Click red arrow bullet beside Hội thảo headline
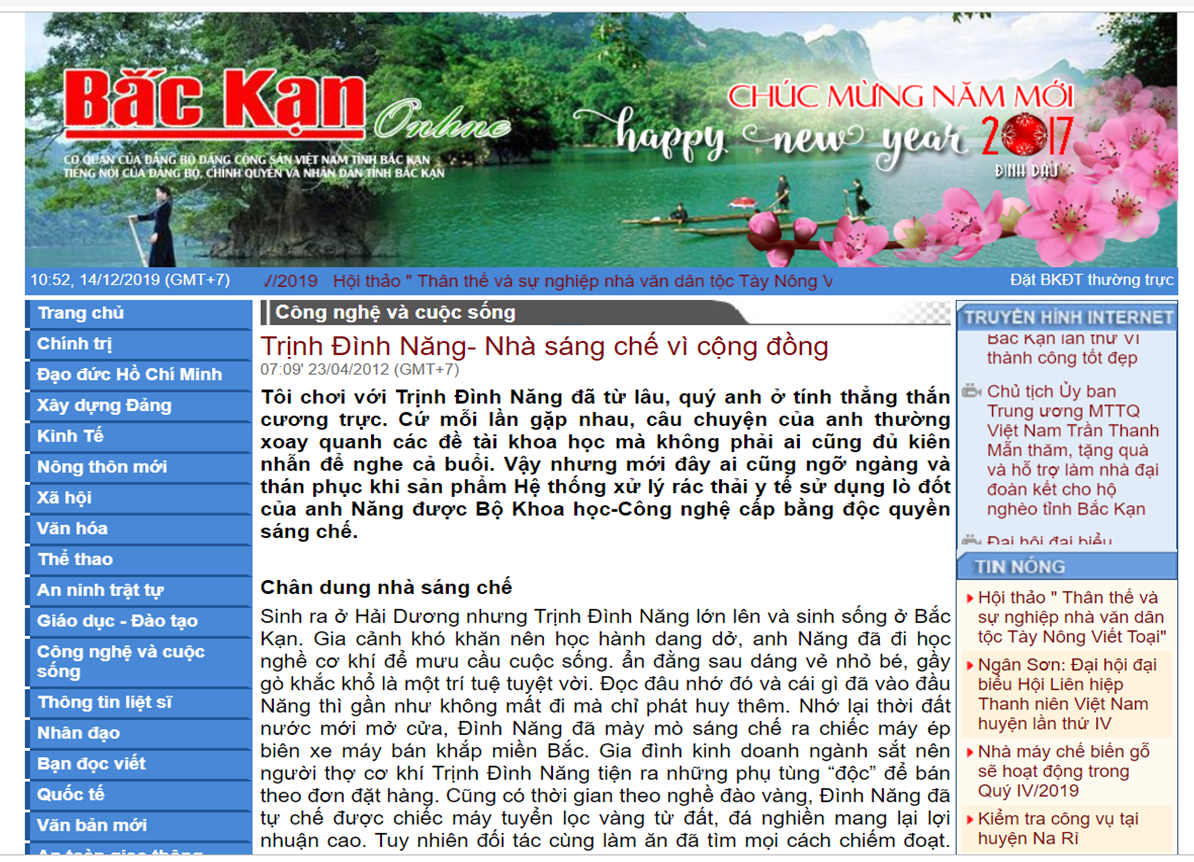The image size is (1194, 862). (970, 599)
